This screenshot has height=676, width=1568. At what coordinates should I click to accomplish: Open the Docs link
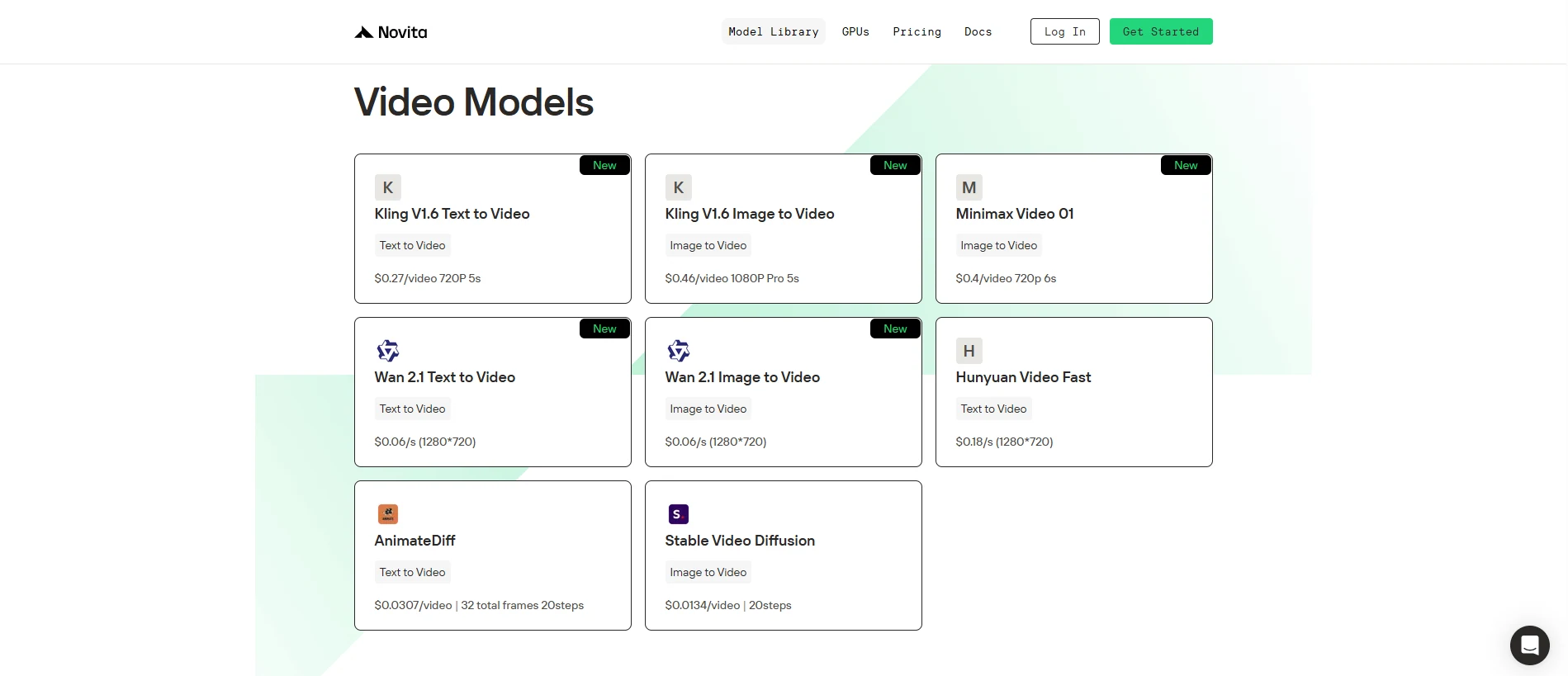(x=978, y=31)
